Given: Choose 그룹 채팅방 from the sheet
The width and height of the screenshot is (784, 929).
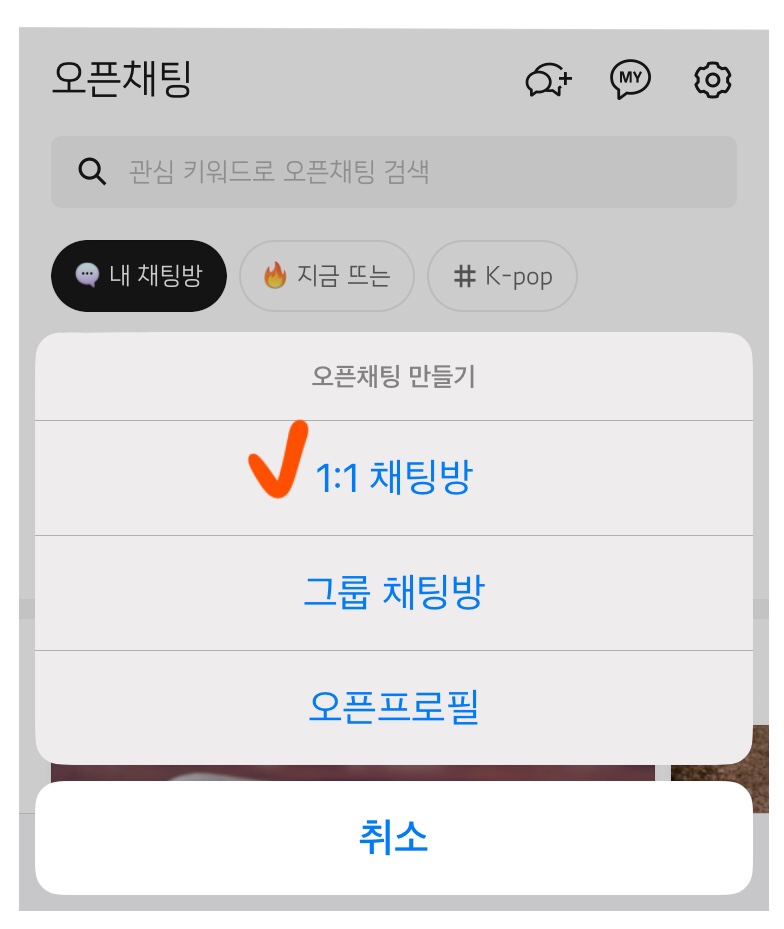Looking at the screenshot, I should click(x=393, y=593).
